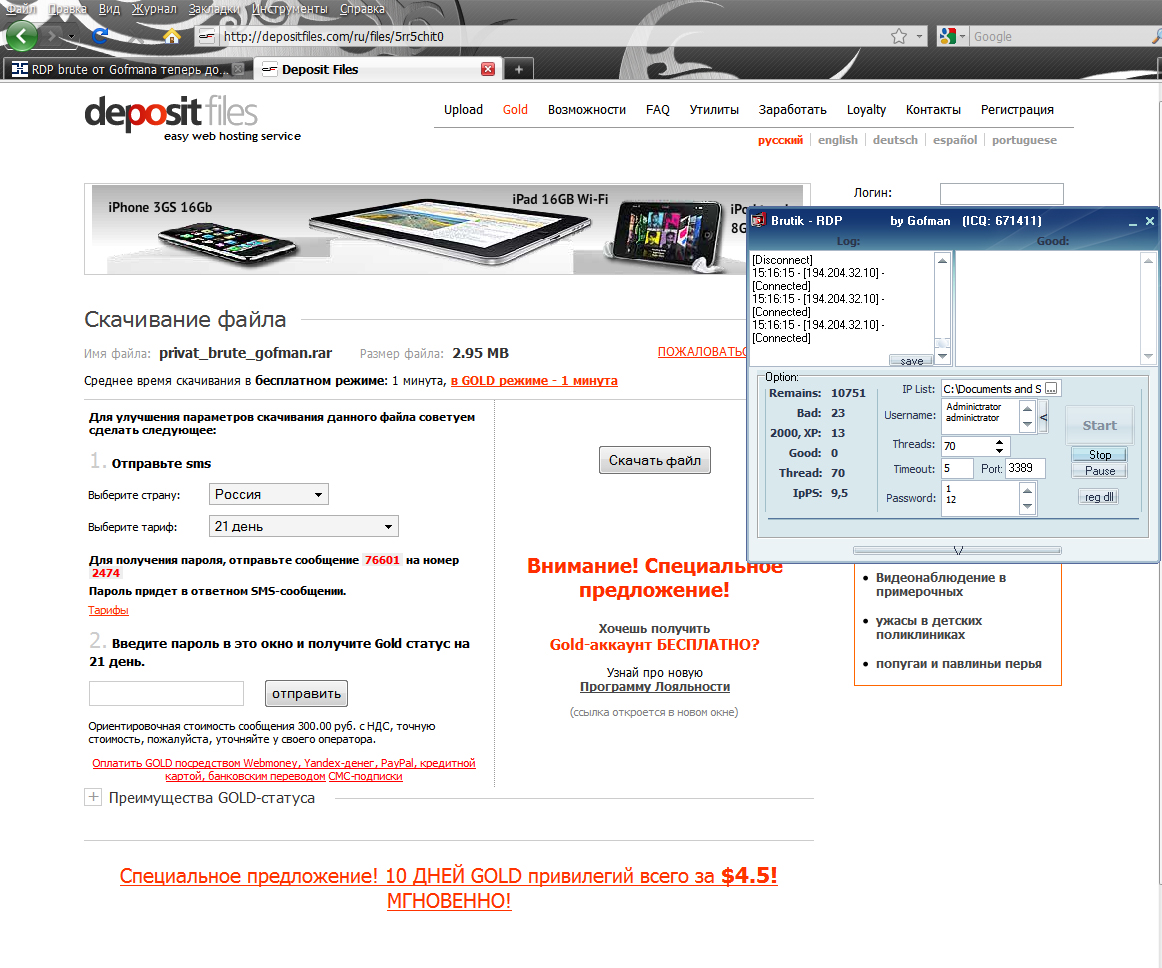Click the Google search engine icon
Image resolution: width=1162 pixels, height=968 pixels.
click(947, 36)
